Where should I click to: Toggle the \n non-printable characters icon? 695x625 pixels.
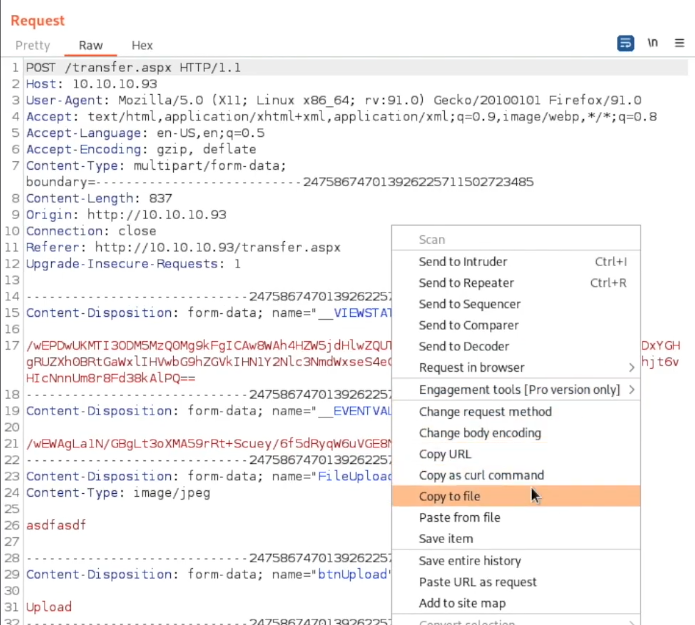pyautogui.click(x=653, y=43)
